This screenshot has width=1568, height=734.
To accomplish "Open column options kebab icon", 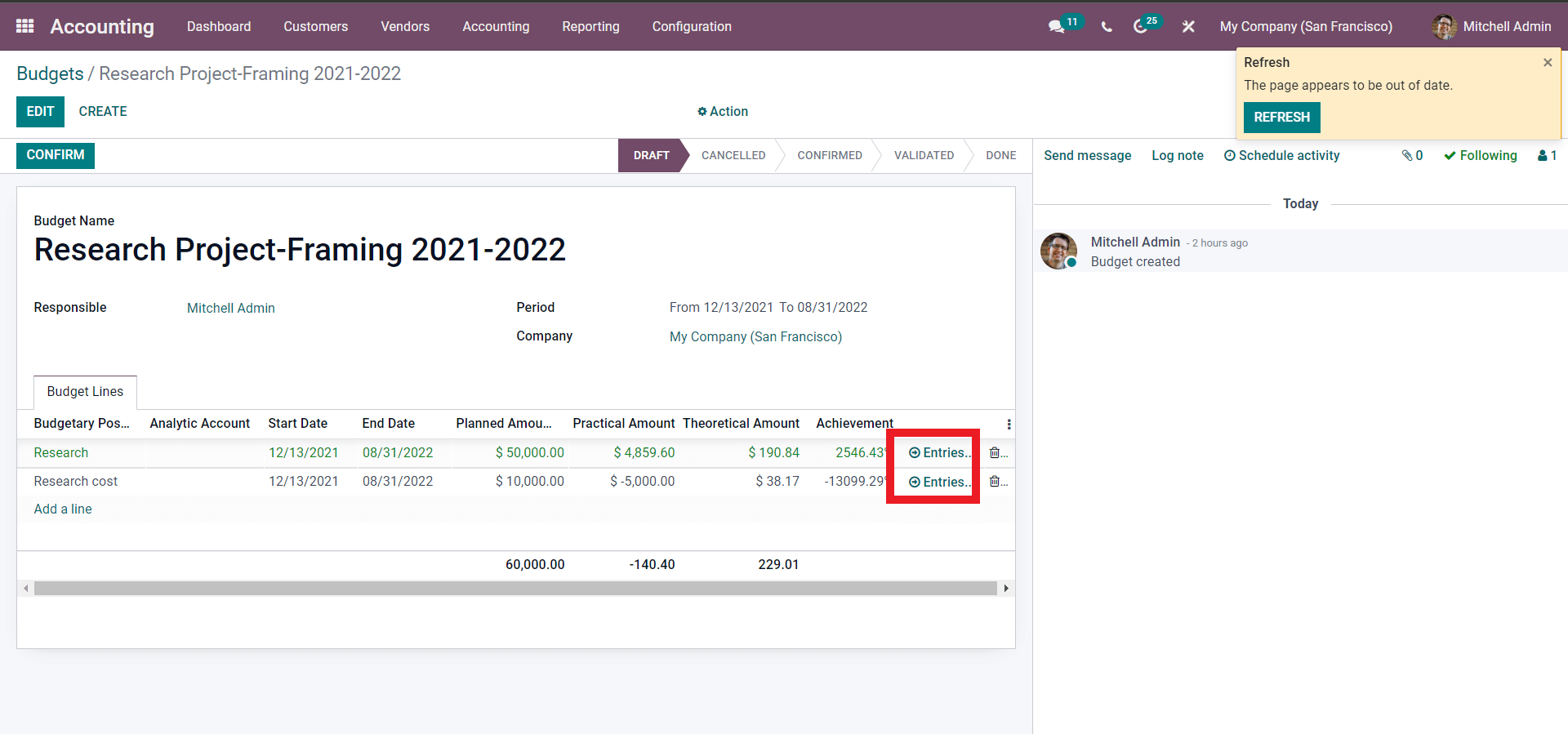I will [1009, 424].
